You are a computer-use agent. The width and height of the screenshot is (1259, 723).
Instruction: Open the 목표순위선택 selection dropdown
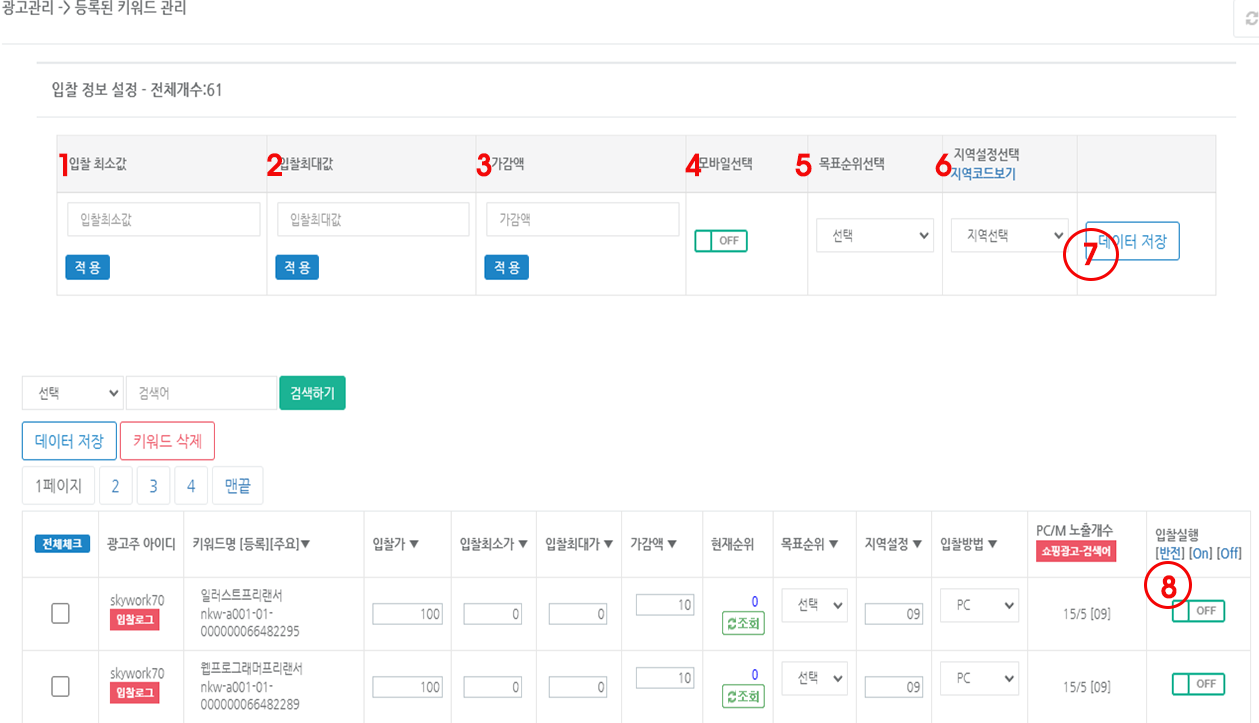coord(874,236)
